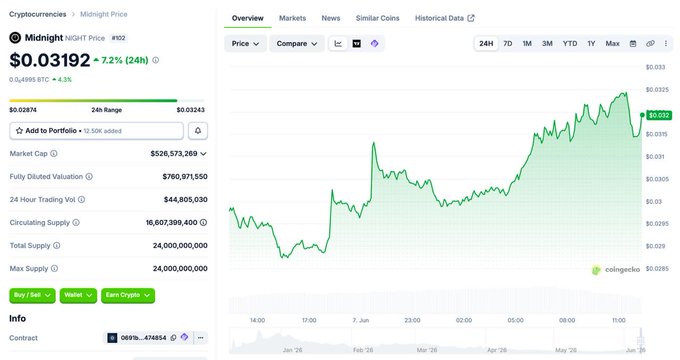Click the purple diamond chart icon
The width and height of the screenshot is (680, 360).
click(x=375, y=43)
